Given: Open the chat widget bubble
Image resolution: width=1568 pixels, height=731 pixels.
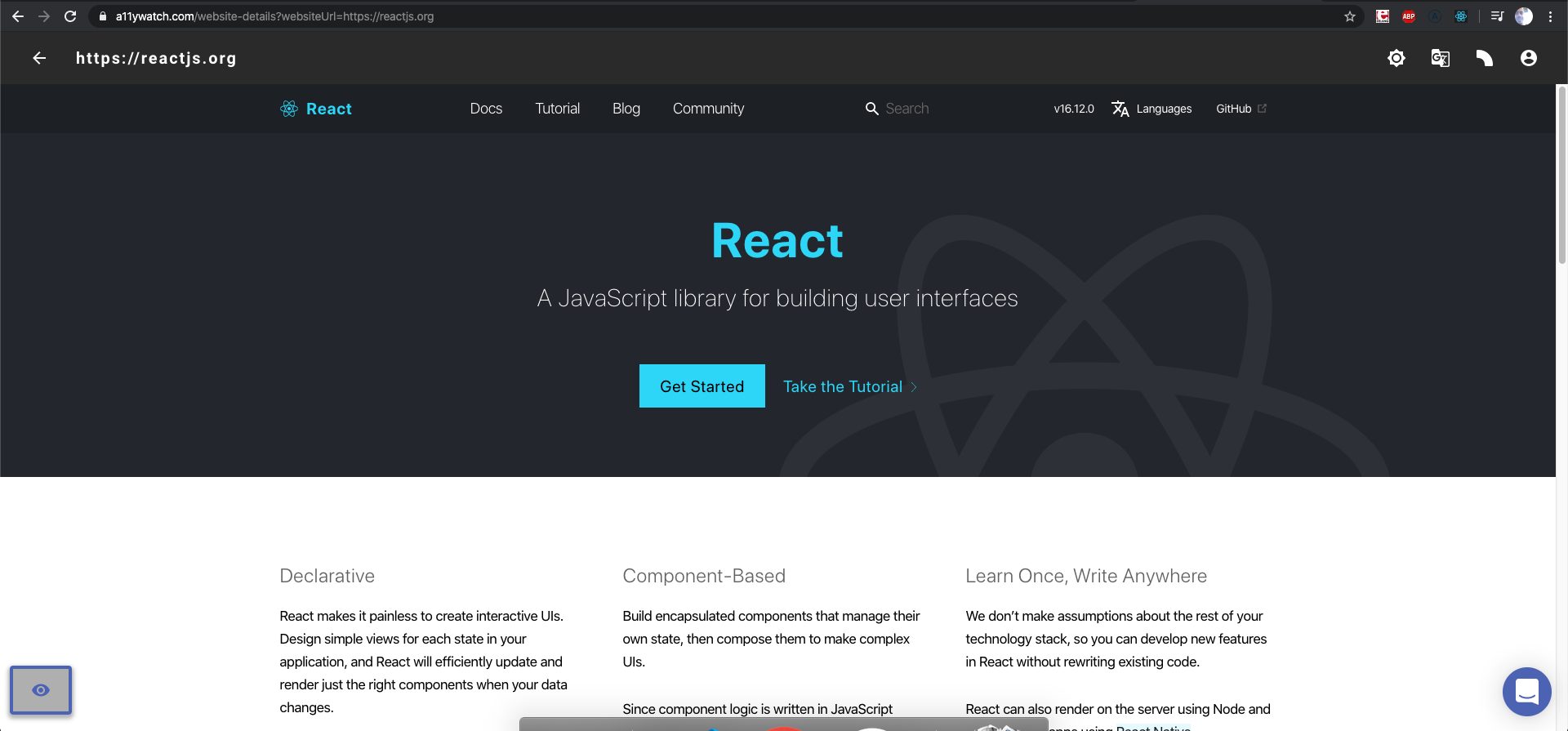Looking at the screenshot, I should click(x=1527, y=692).
